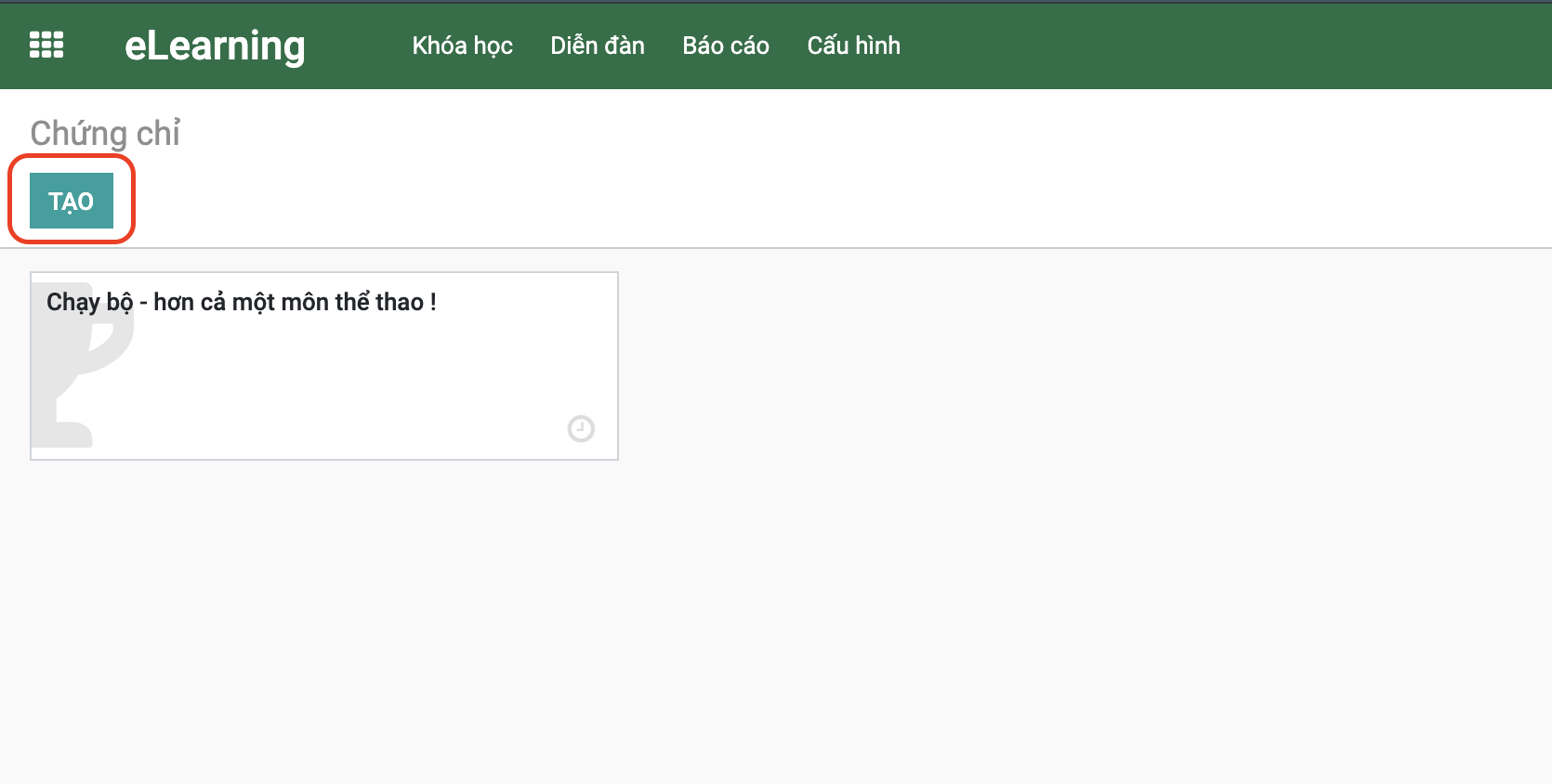The height and width of the screenshot is (784, 1552).
Task: Schedule an activity via the card's clock icon
Action: [x=581, y=428]
